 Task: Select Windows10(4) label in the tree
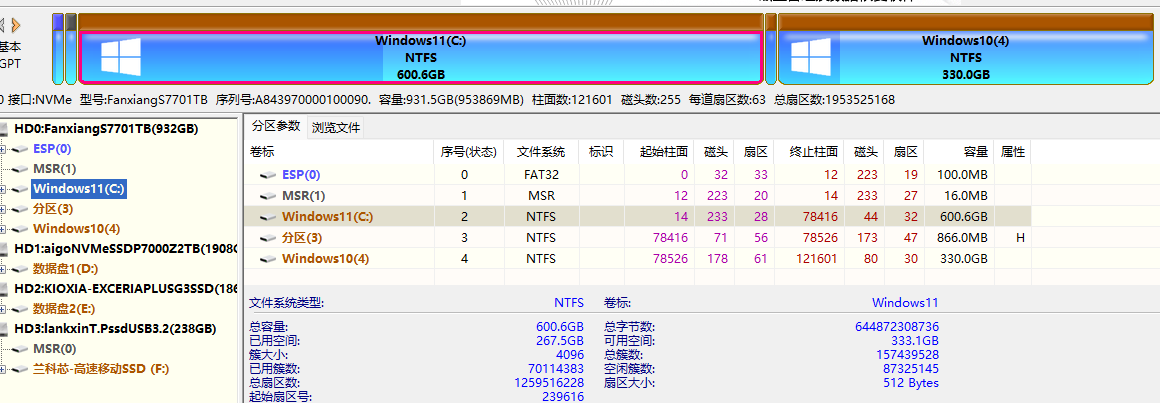76,228
